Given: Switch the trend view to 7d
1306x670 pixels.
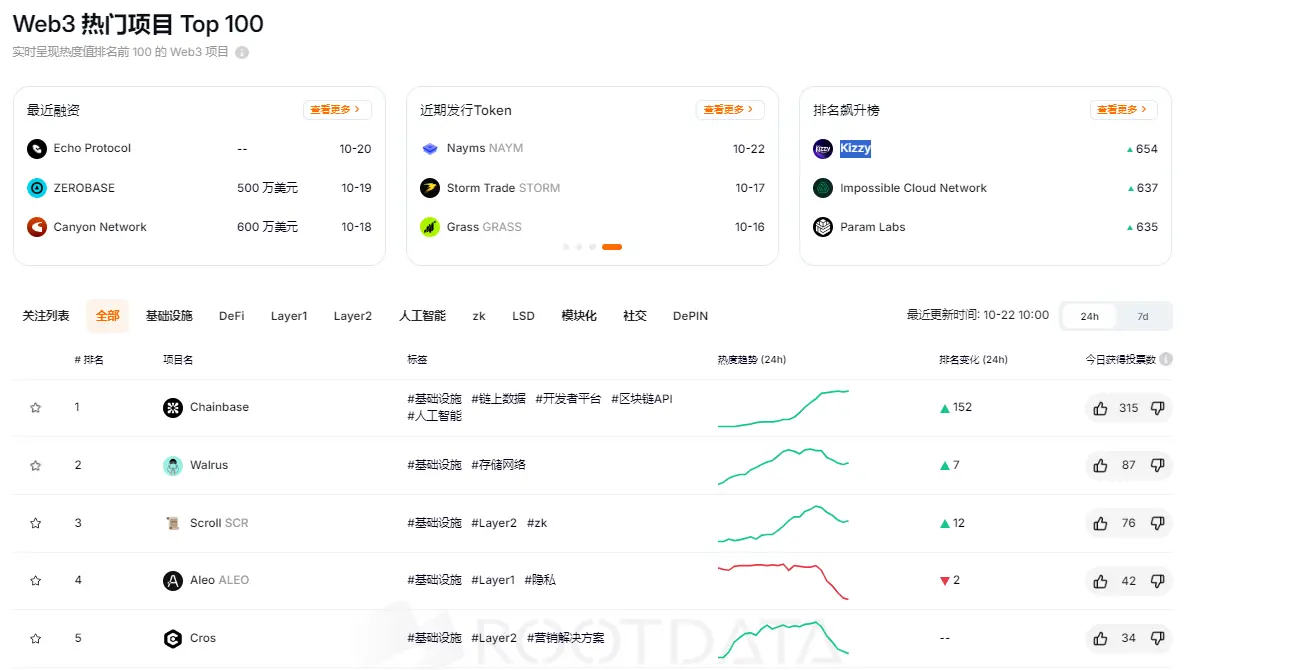Looking at the screenshot, I should (x=1142, y=315).
